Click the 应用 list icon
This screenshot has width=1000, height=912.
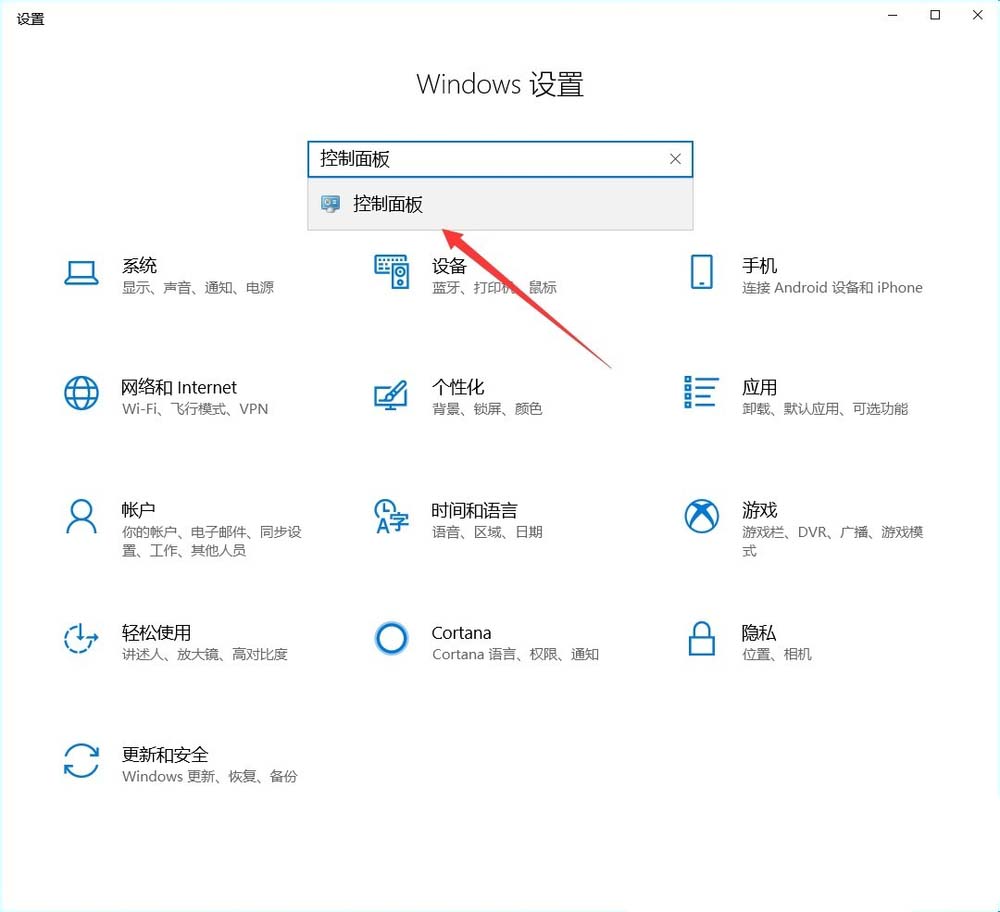click(x=701, y=393)
